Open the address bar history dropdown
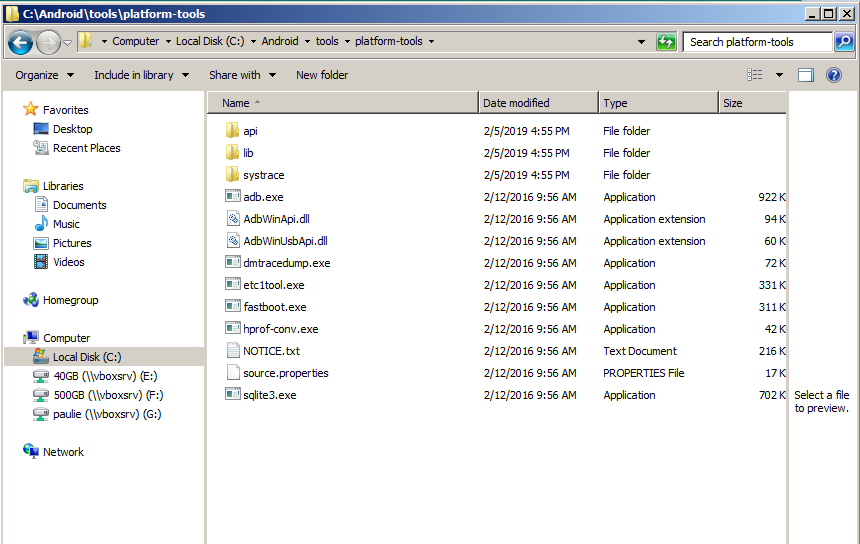 click(x=641, y=42)
